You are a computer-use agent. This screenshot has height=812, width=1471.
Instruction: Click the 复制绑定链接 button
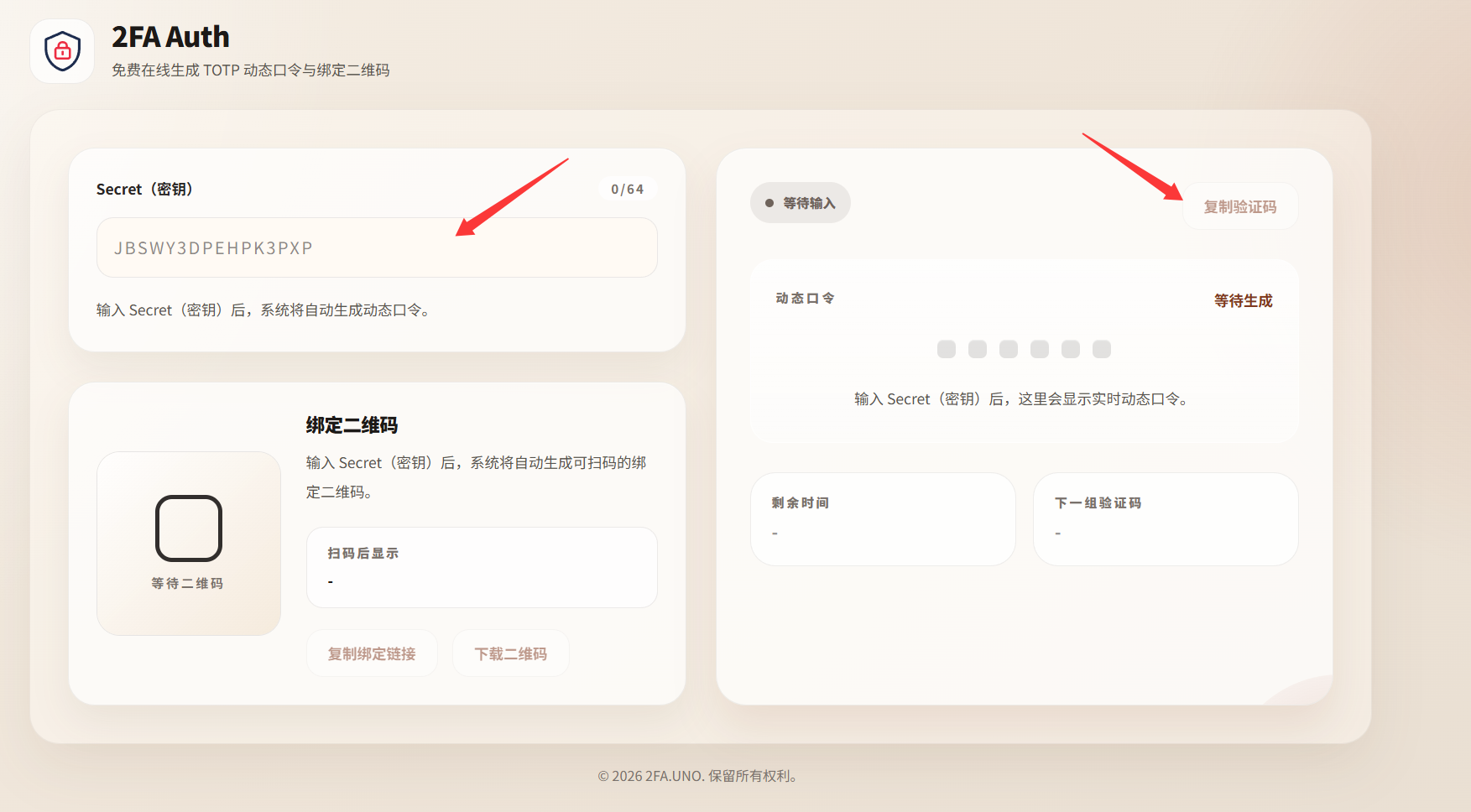372,653
